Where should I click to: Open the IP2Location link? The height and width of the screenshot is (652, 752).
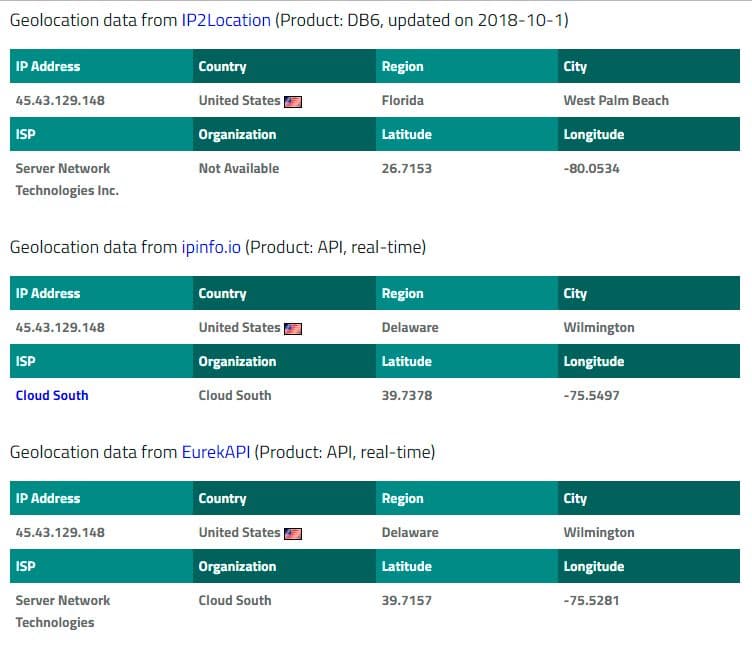pyautogui.click(x=226, y=20)
